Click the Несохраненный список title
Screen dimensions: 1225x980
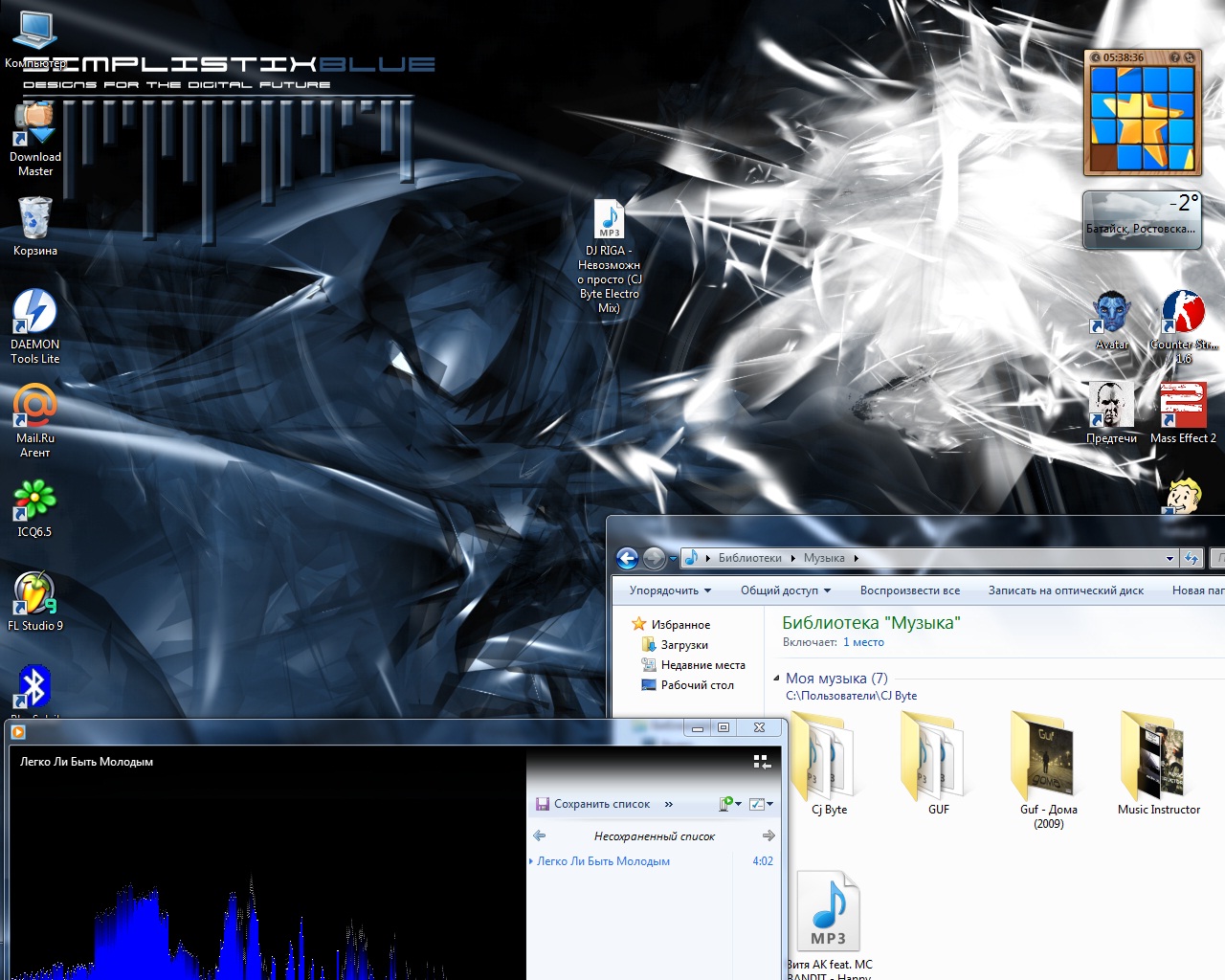[x=655, y=836]
